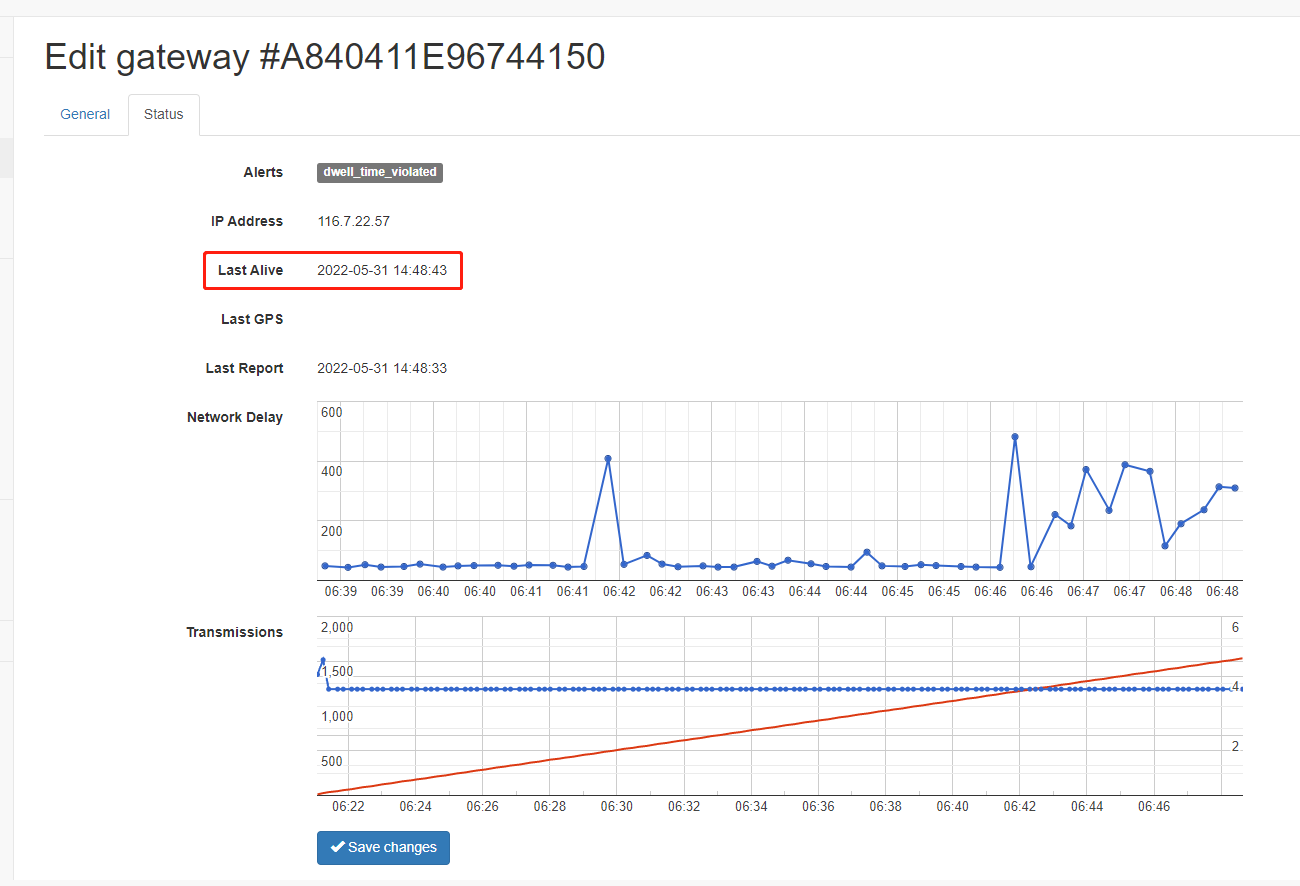Click the Edit gateway page heading
1300x886 pixels.
325,57
